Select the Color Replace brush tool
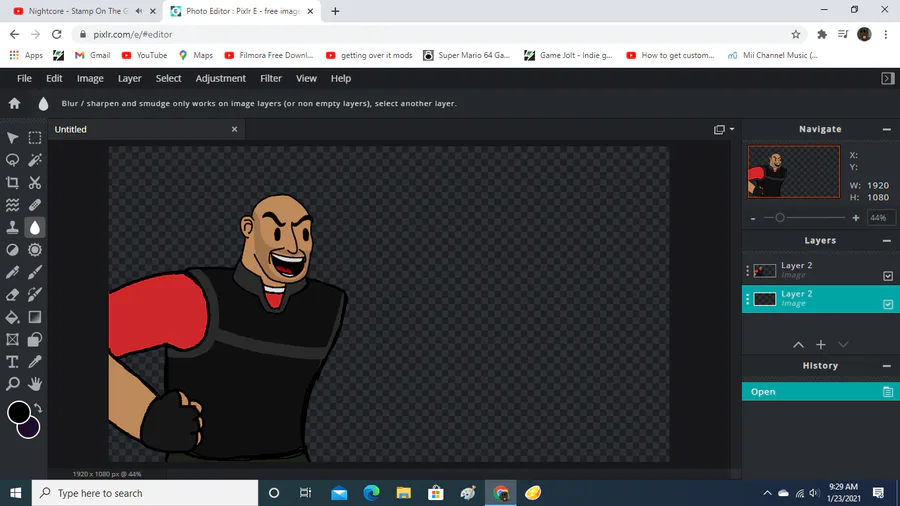This screenshot has height=506, width=900. tap(35, 294)
